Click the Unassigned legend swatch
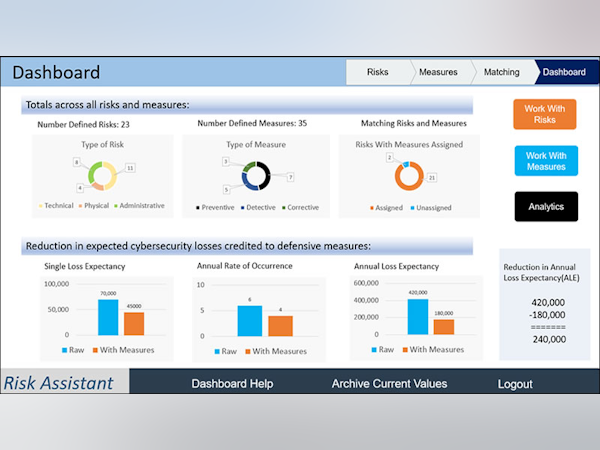Image resolution: width=600 pixels, height=450 pixels. click(x=412, y=208)
